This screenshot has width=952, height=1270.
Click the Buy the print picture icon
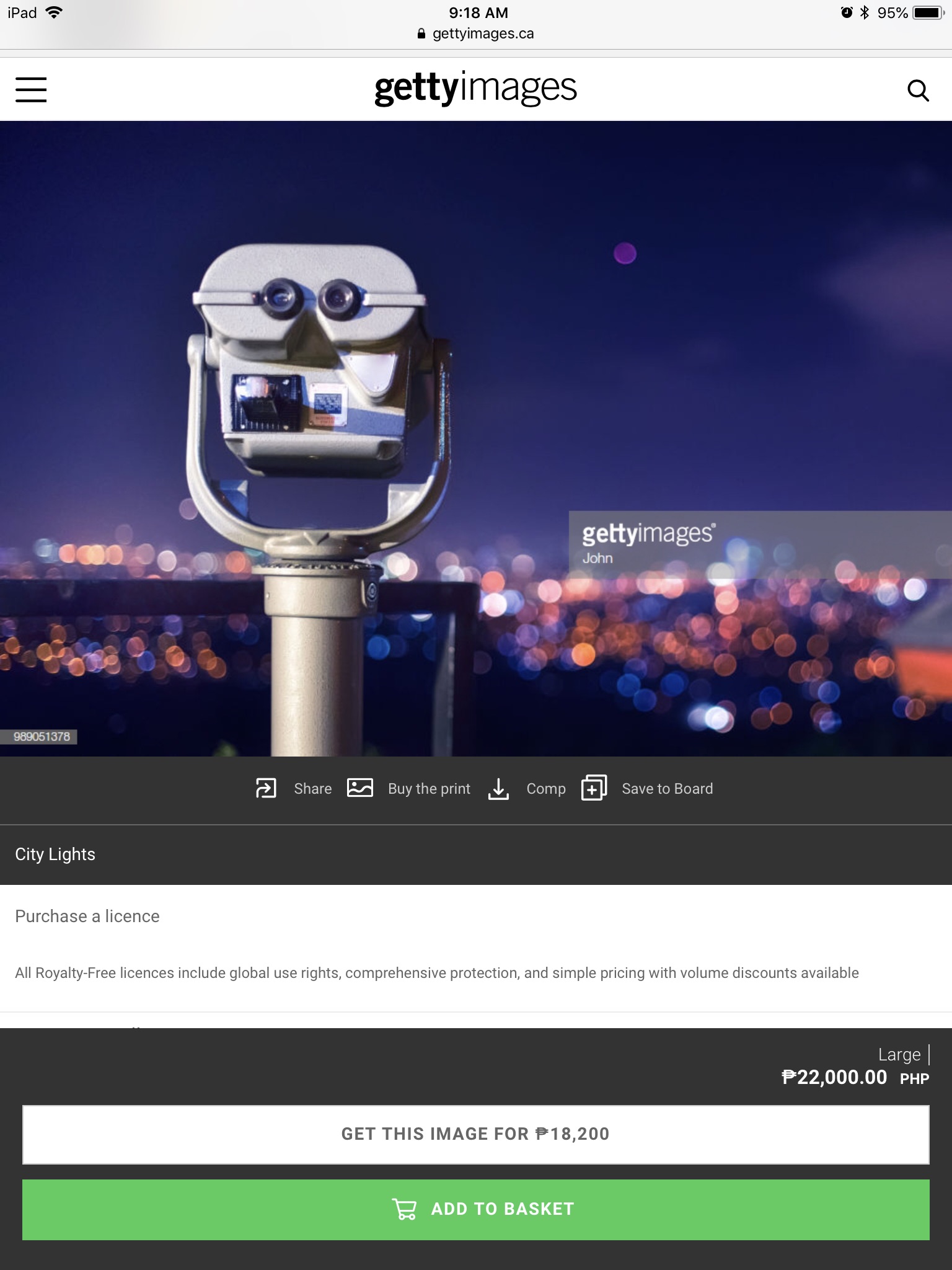[x=360, y=788]
